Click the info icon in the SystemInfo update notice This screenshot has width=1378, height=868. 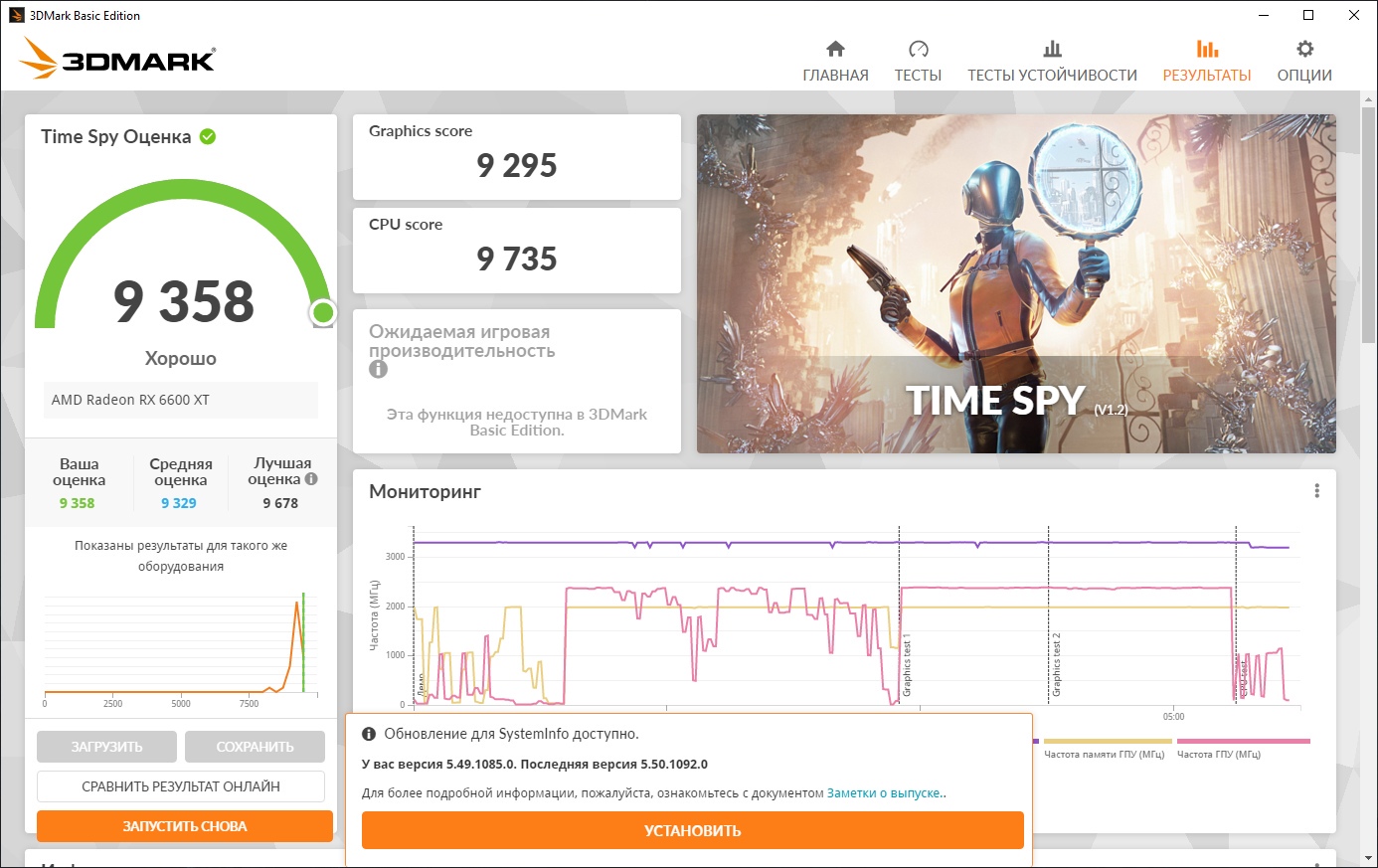(369, 735)
